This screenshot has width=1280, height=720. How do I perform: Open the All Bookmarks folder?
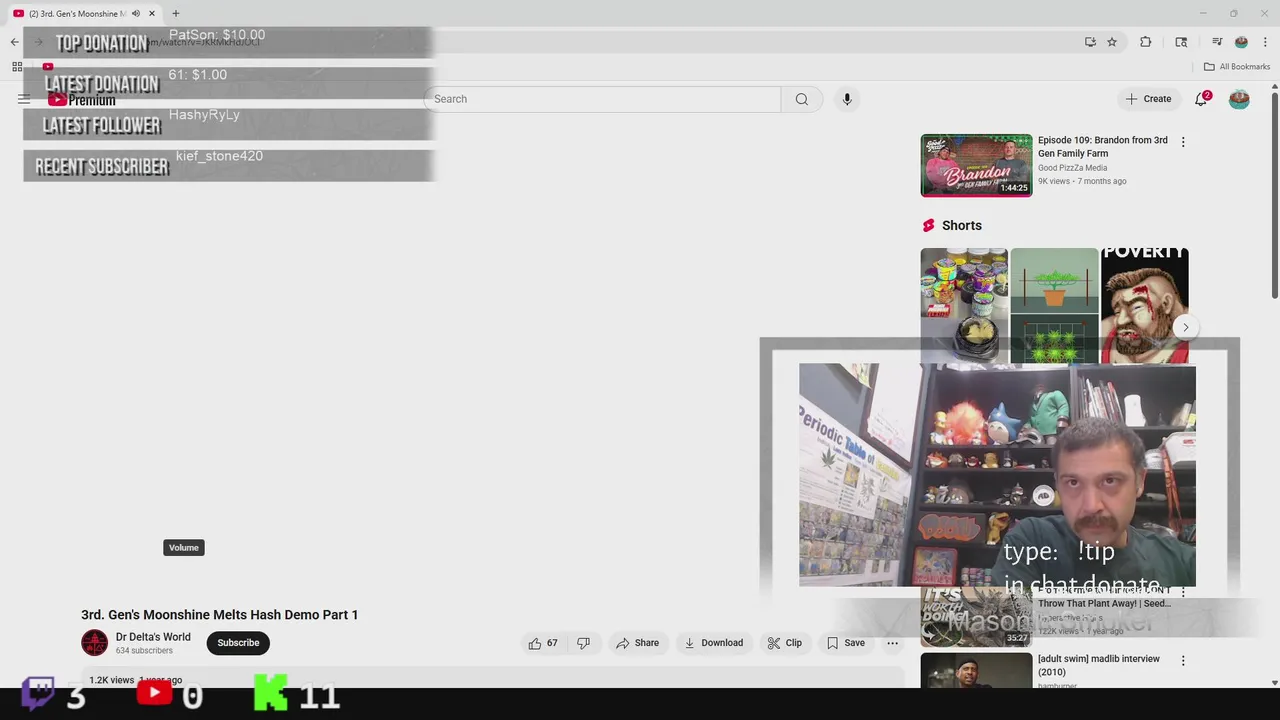(1237, 67)
